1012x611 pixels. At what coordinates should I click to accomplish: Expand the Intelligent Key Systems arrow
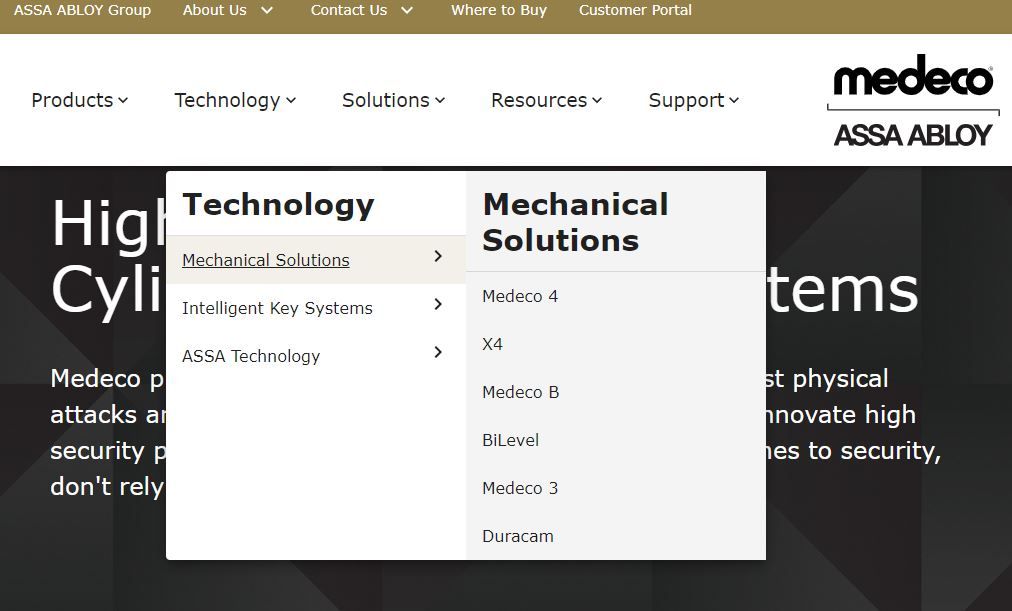438,304
